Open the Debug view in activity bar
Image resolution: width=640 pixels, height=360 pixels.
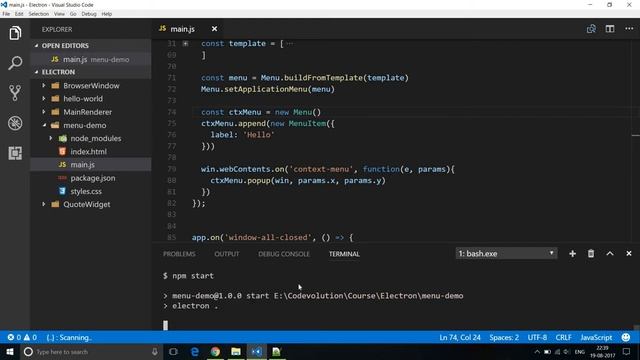click(15, 123)
